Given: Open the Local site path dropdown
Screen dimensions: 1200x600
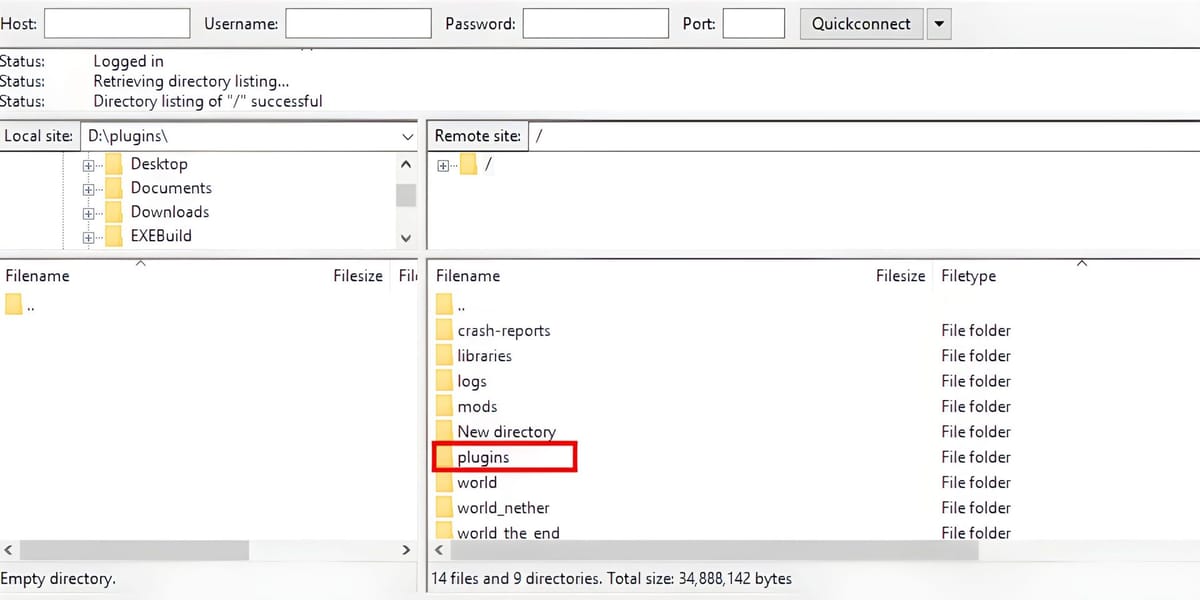Looking at the screenshot, I should point(406,135).
